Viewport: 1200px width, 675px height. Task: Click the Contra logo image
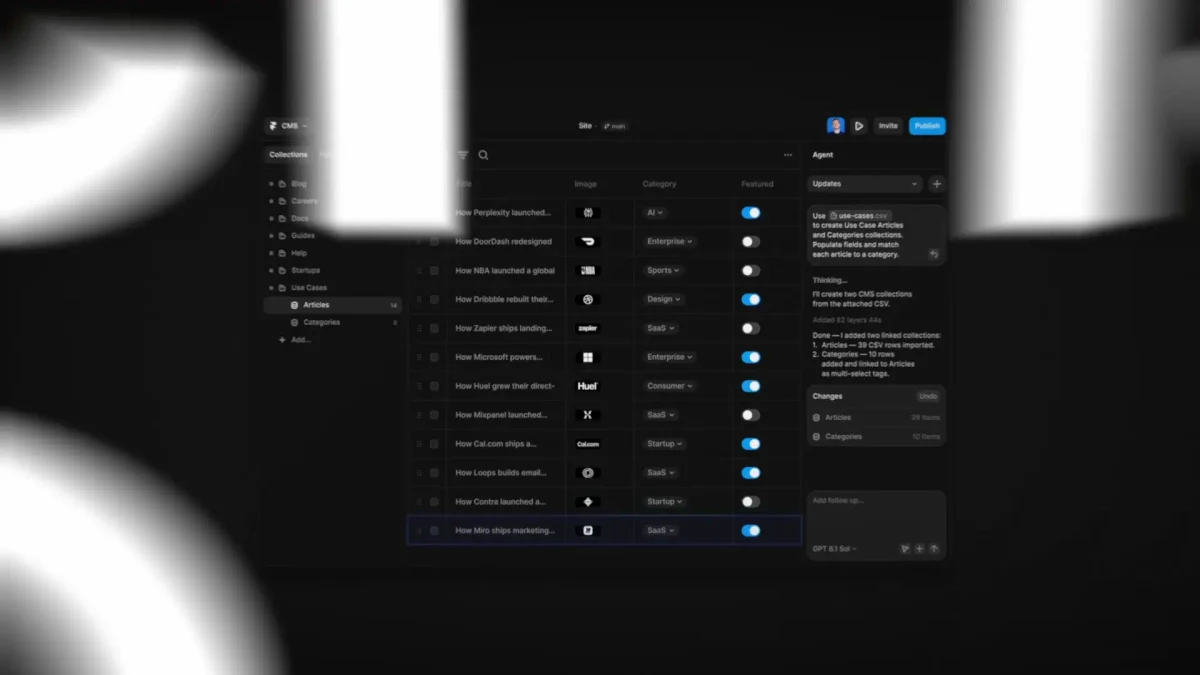(x=588, y=502)
